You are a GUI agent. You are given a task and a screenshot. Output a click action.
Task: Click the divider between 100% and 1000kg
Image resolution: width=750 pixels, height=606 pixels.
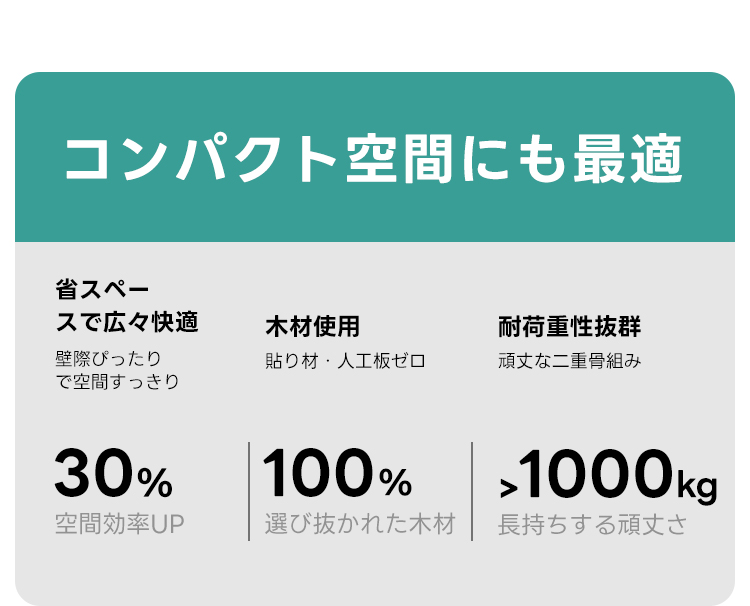(x=472, y=491)
